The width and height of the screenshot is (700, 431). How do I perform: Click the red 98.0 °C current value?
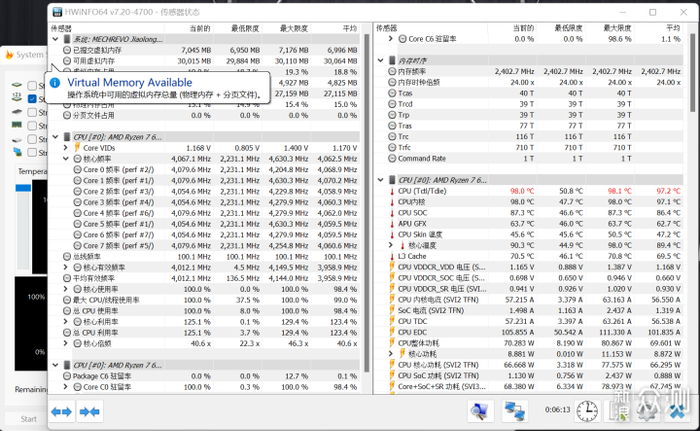tap(522, 191)
